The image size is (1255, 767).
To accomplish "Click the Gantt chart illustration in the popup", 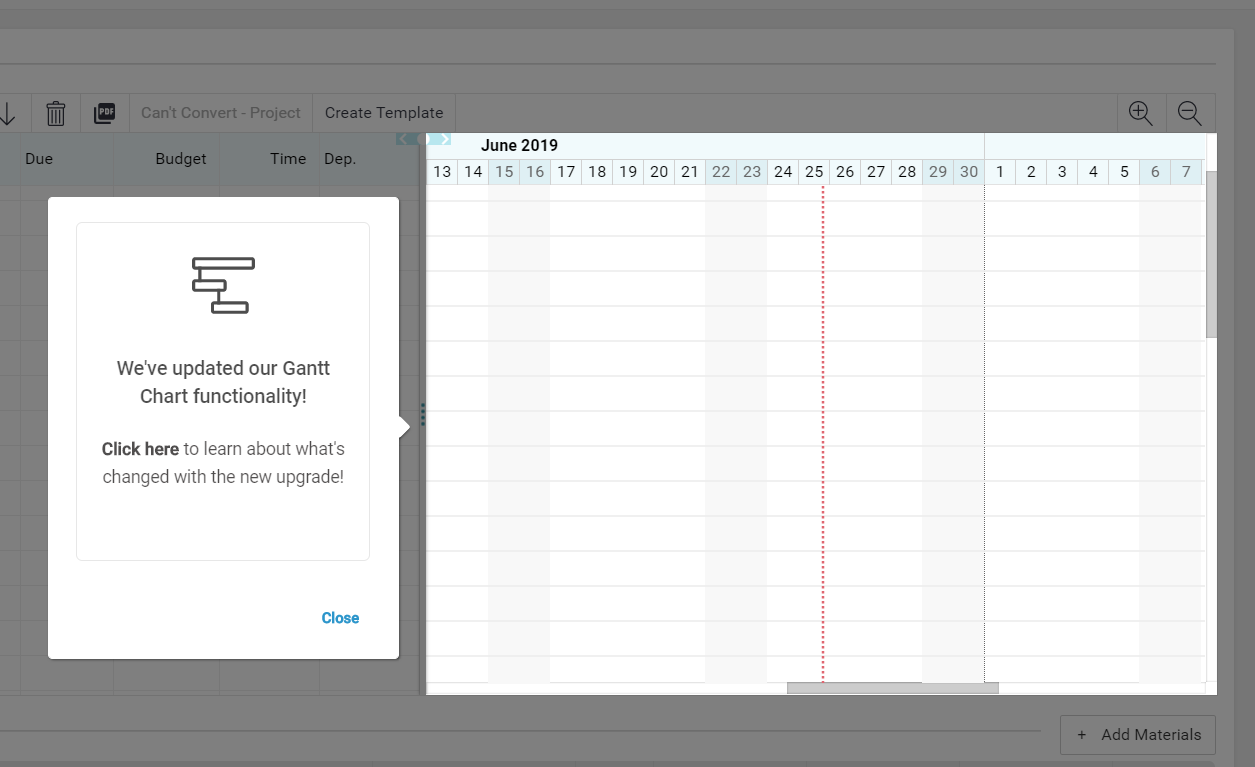I will coord(223,285).
